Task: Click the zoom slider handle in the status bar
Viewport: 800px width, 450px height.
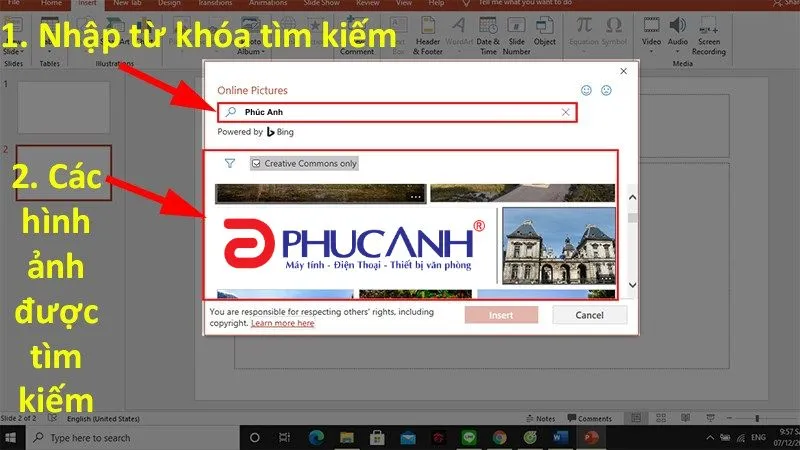Action: click(757, 418)
